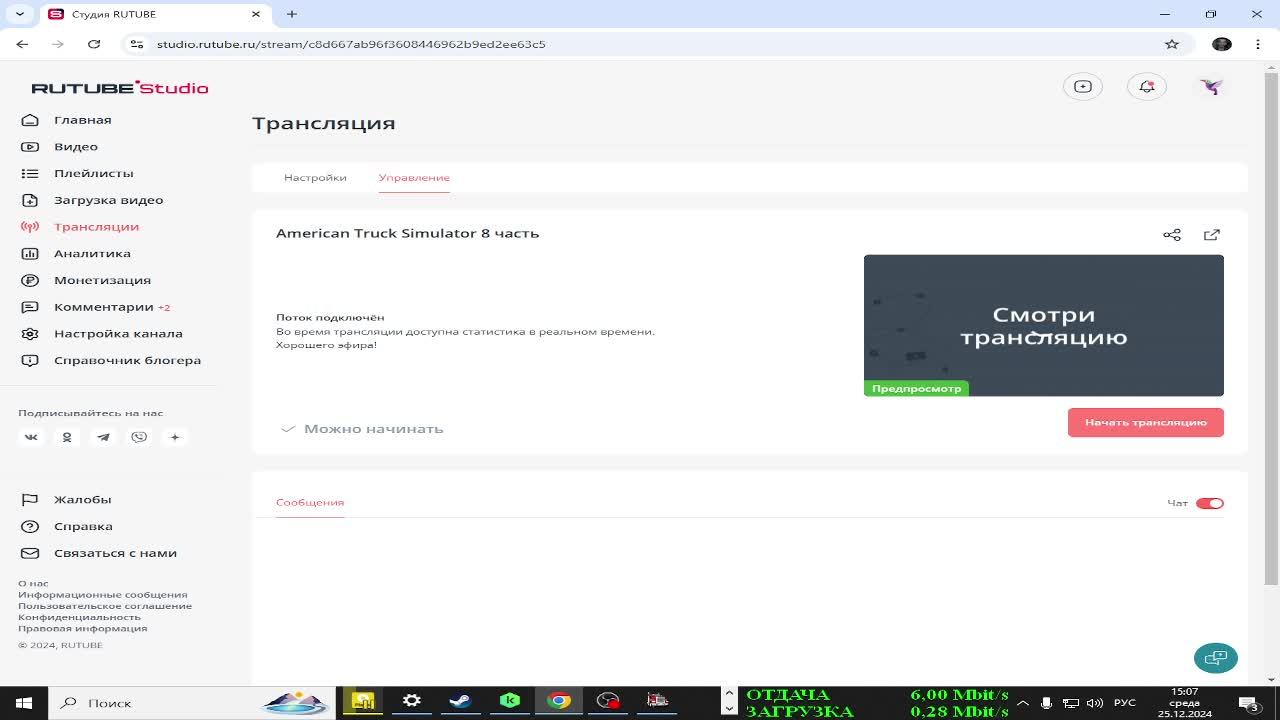Viewport: 1280px width, 720px height.
Task: Open the Zen star social icon
Action: 175,437
